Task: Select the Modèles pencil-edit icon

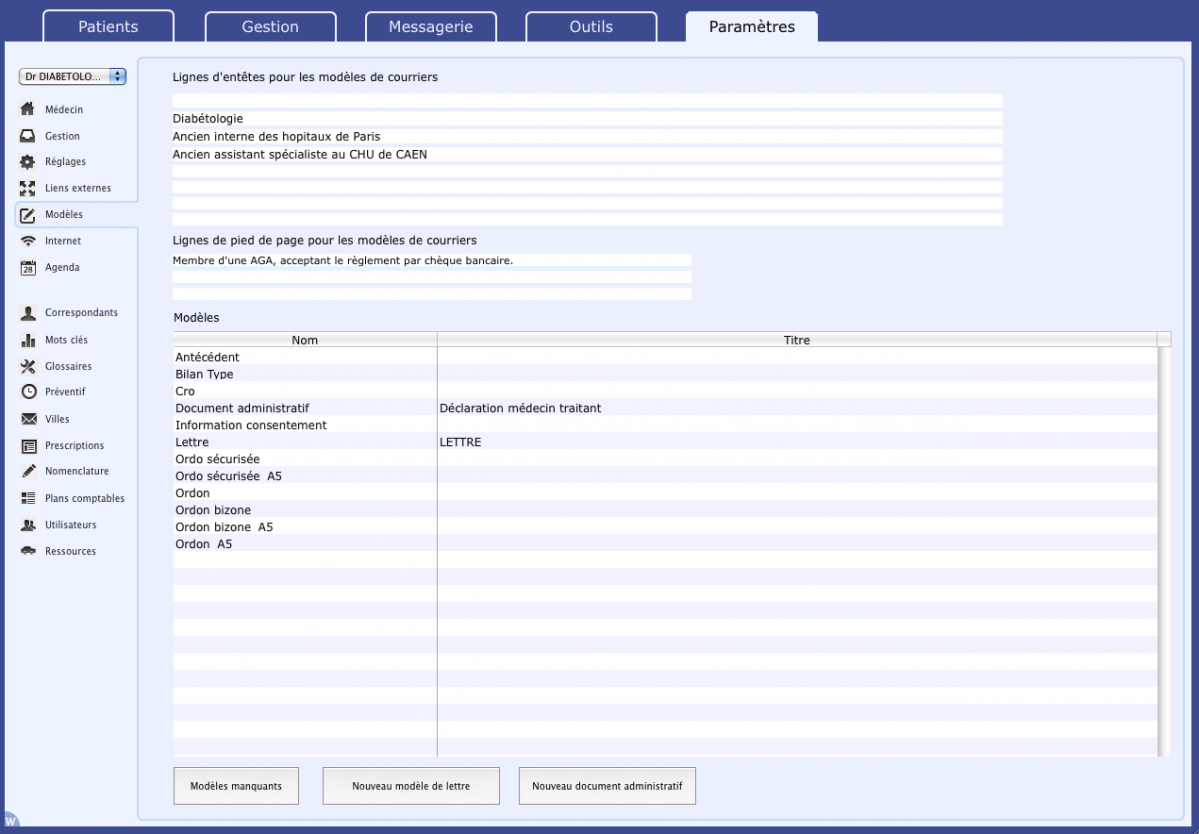Action: [28, 215]
